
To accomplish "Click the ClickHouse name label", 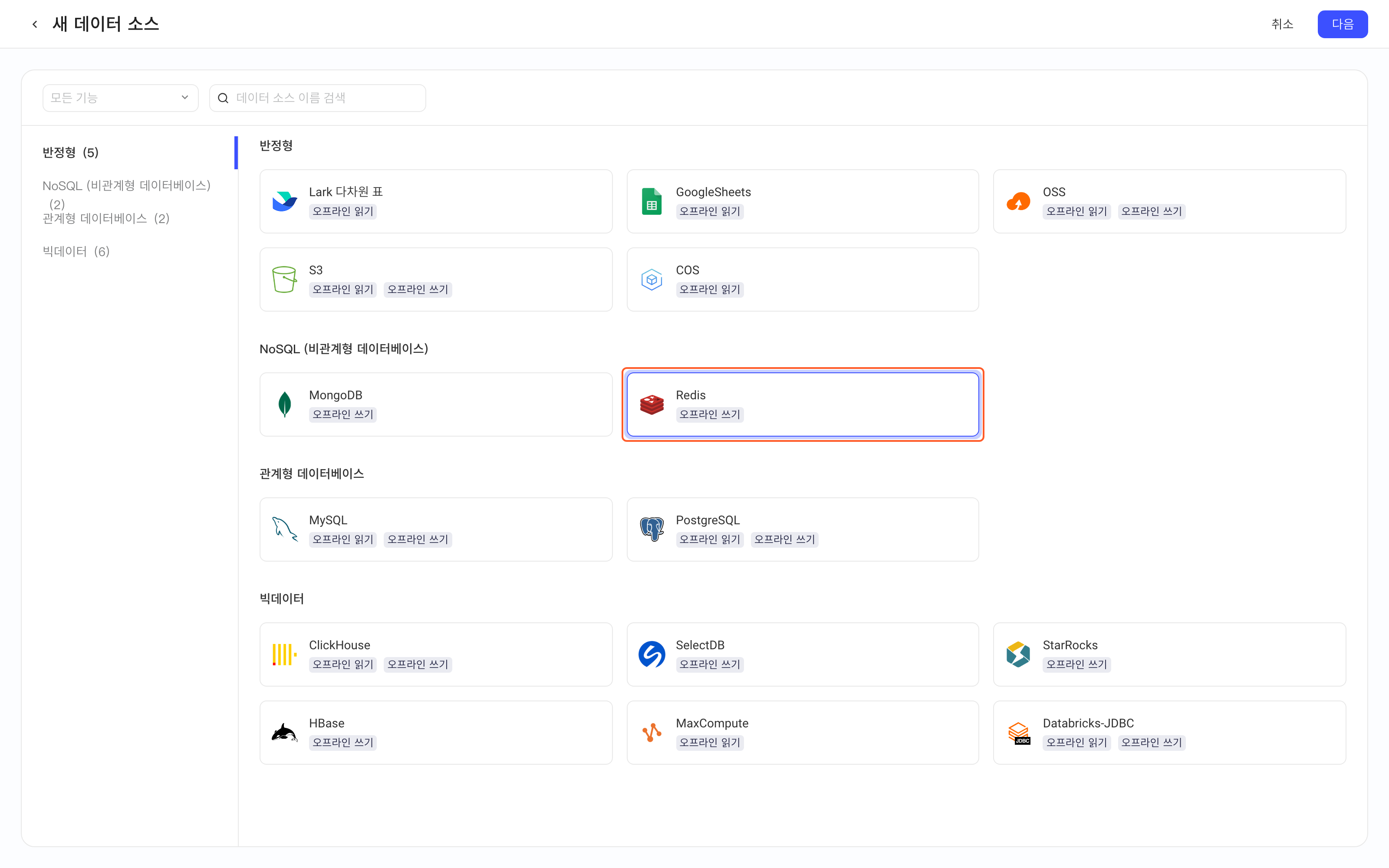I will (339, 645).
